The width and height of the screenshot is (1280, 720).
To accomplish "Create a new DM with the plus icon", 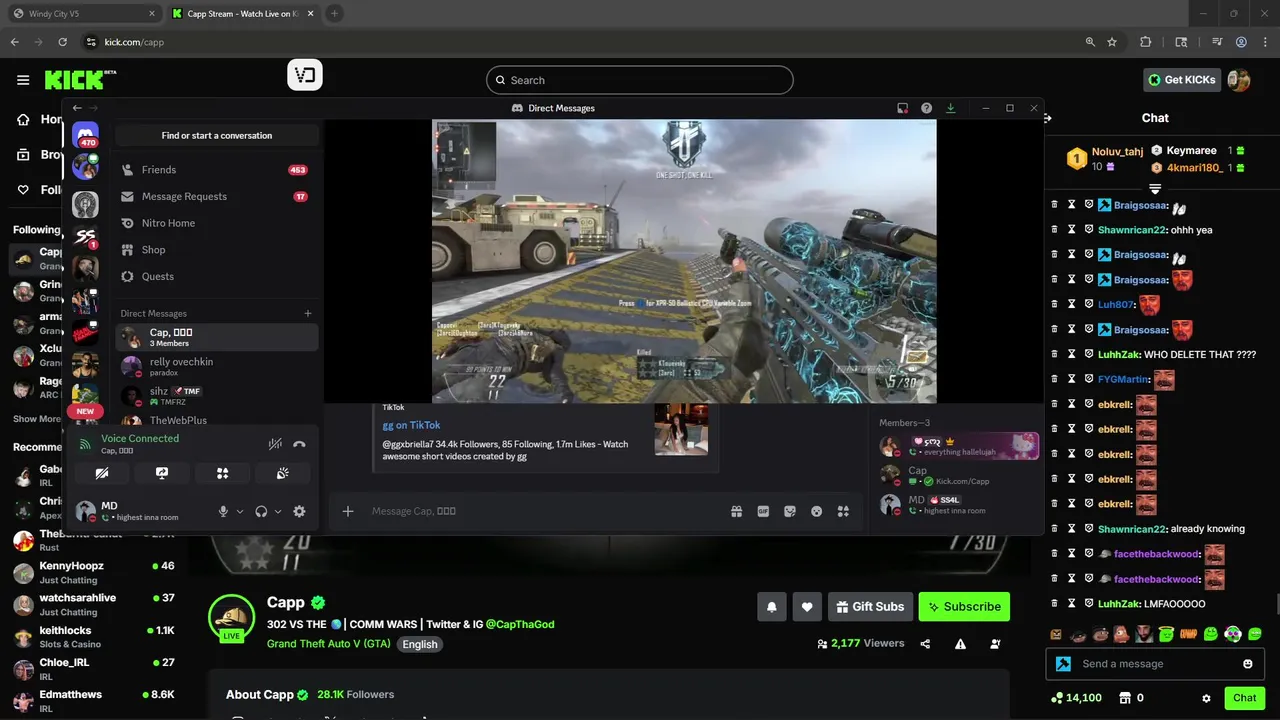I will pos(308,313).
